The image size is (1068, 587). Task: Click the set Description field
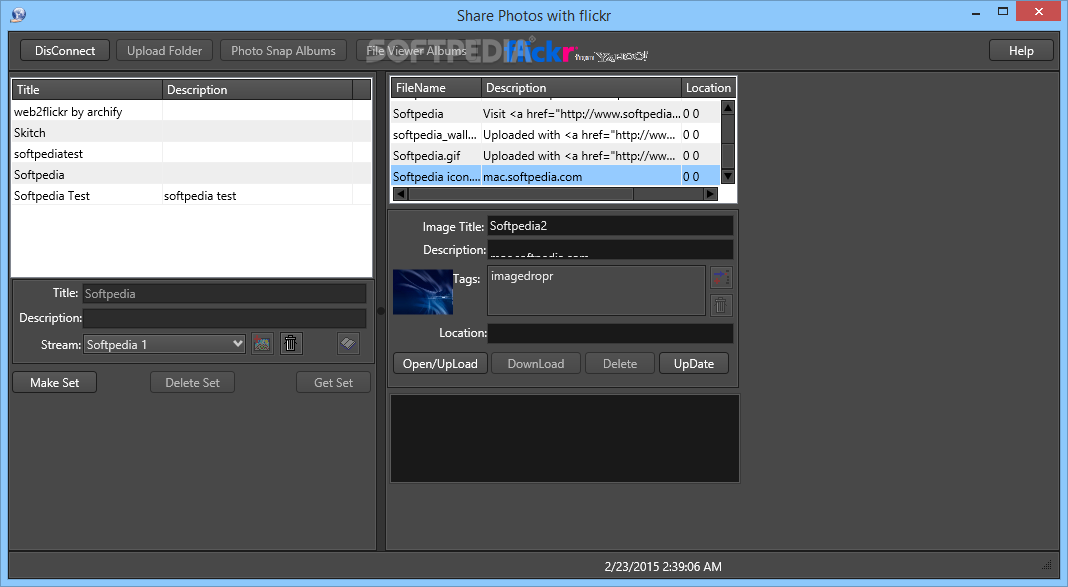[224, 318]
